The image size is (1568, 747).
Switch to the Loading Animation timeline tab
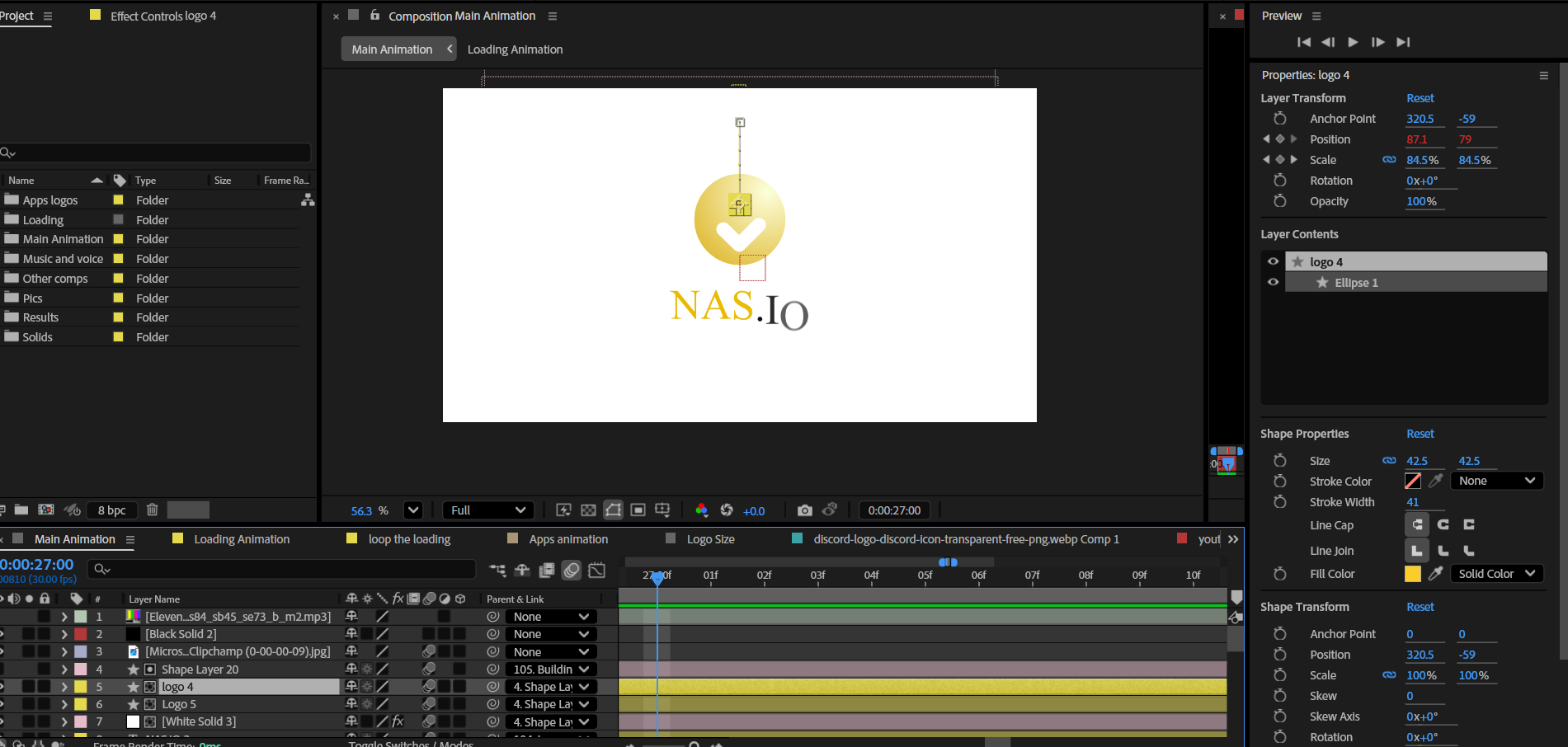(x=241, y=539)
